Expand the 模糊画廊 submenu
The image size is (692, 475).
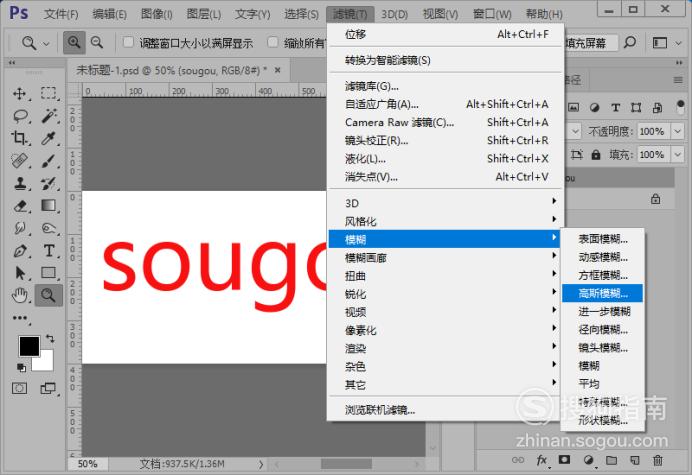(x=446, y=258)
